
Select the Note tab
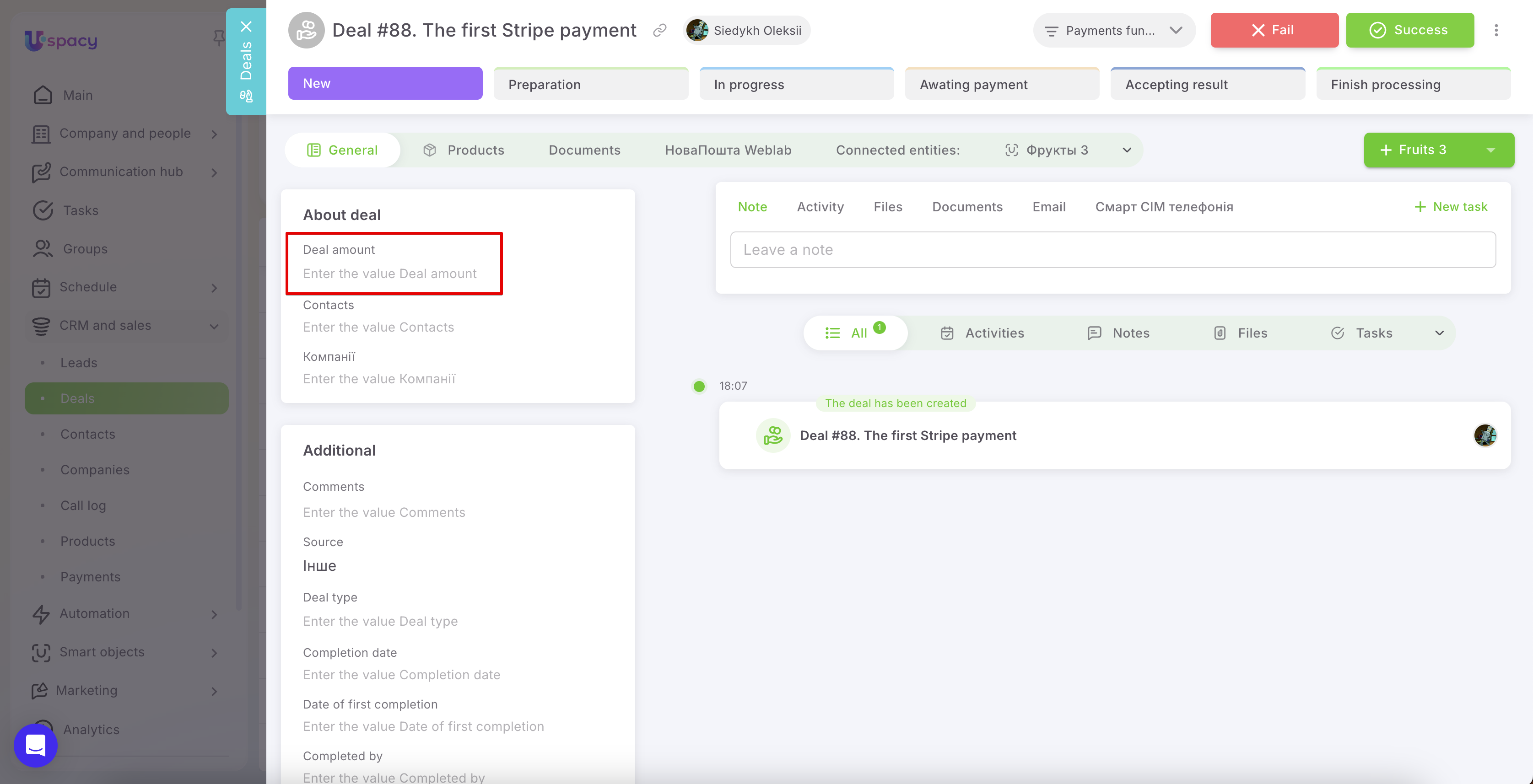click(x=752, y=207)
